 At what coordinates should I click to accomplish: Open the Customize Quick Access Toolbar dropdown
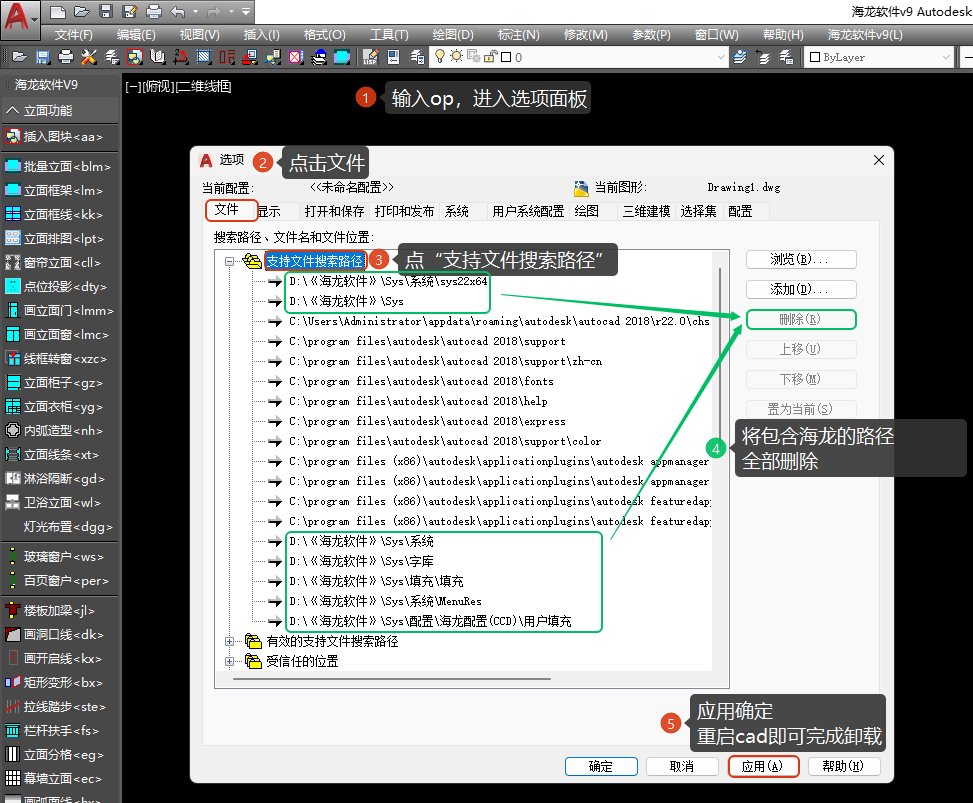[246, 11]
